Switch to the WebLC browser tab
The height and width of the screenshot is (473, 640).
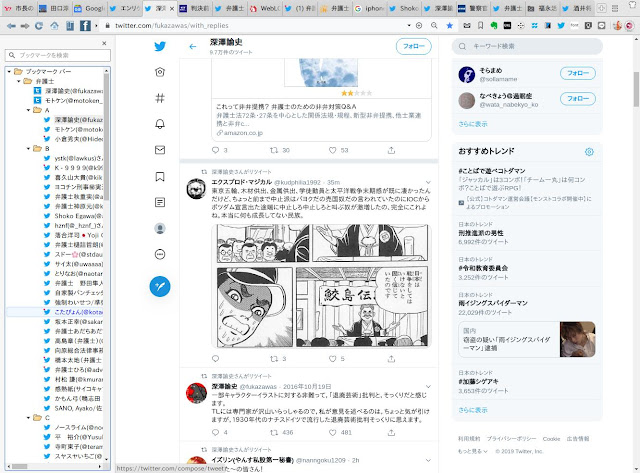pos(265,8)
